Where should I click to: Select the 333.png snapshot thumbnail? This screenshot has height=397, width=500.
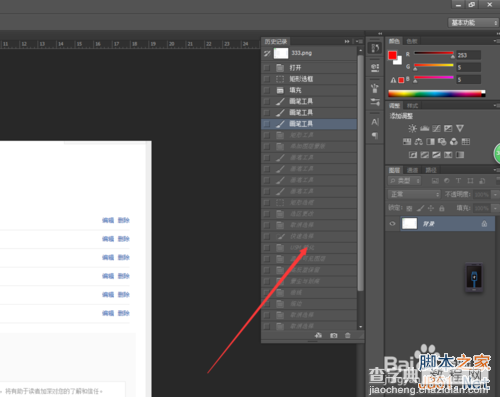pos(281,53)
